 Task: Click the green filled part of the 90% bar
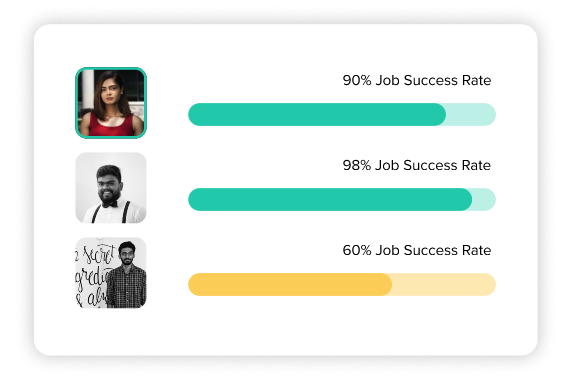tap(317, 115)
